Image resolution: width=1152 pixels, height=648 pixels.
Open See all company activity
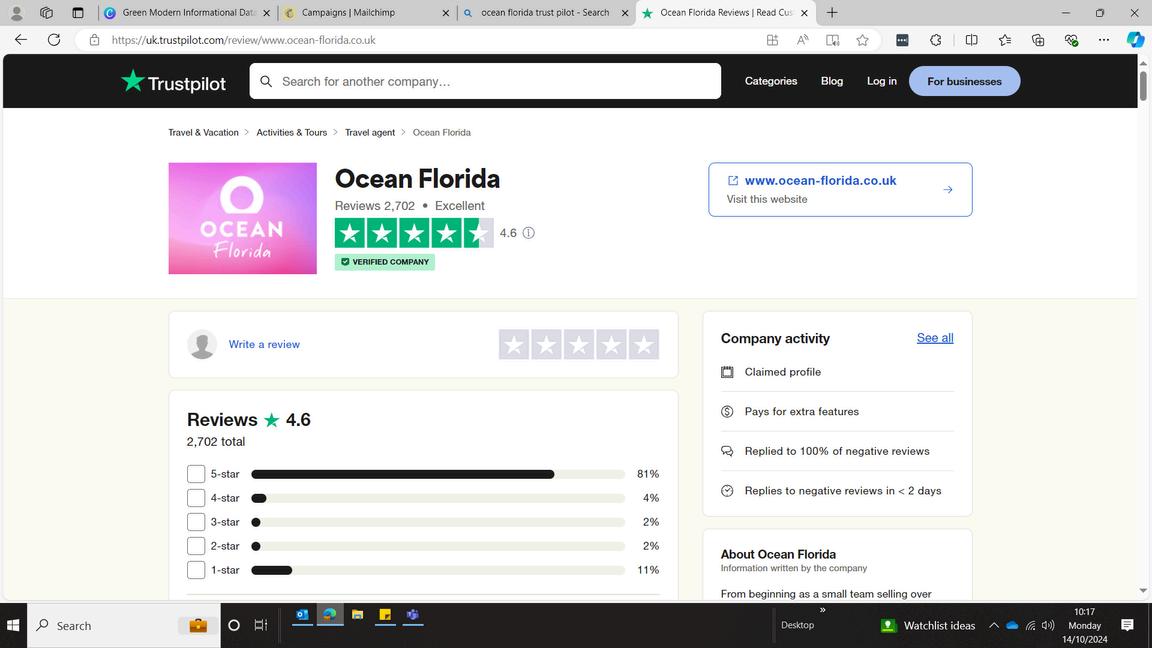coord(935,338)
